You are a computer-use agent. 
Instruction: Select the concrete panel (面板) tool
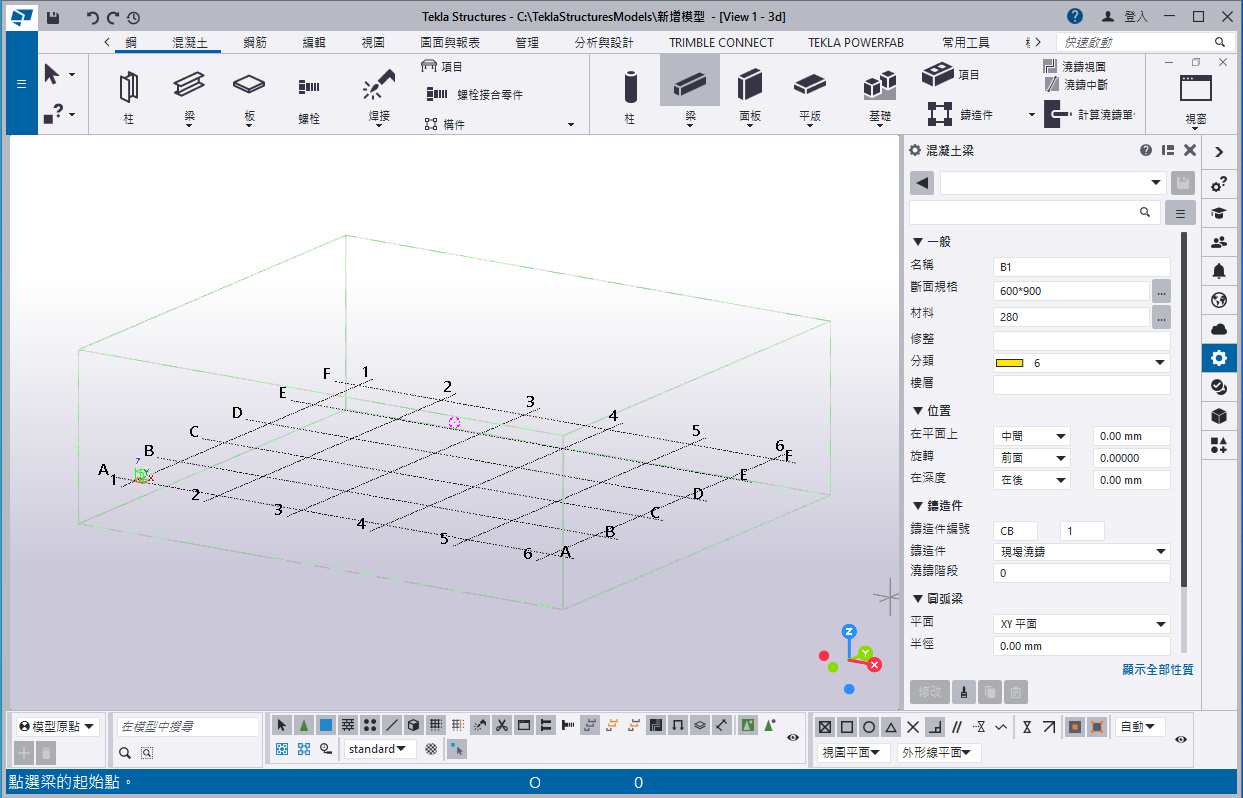tap(750, 86)
